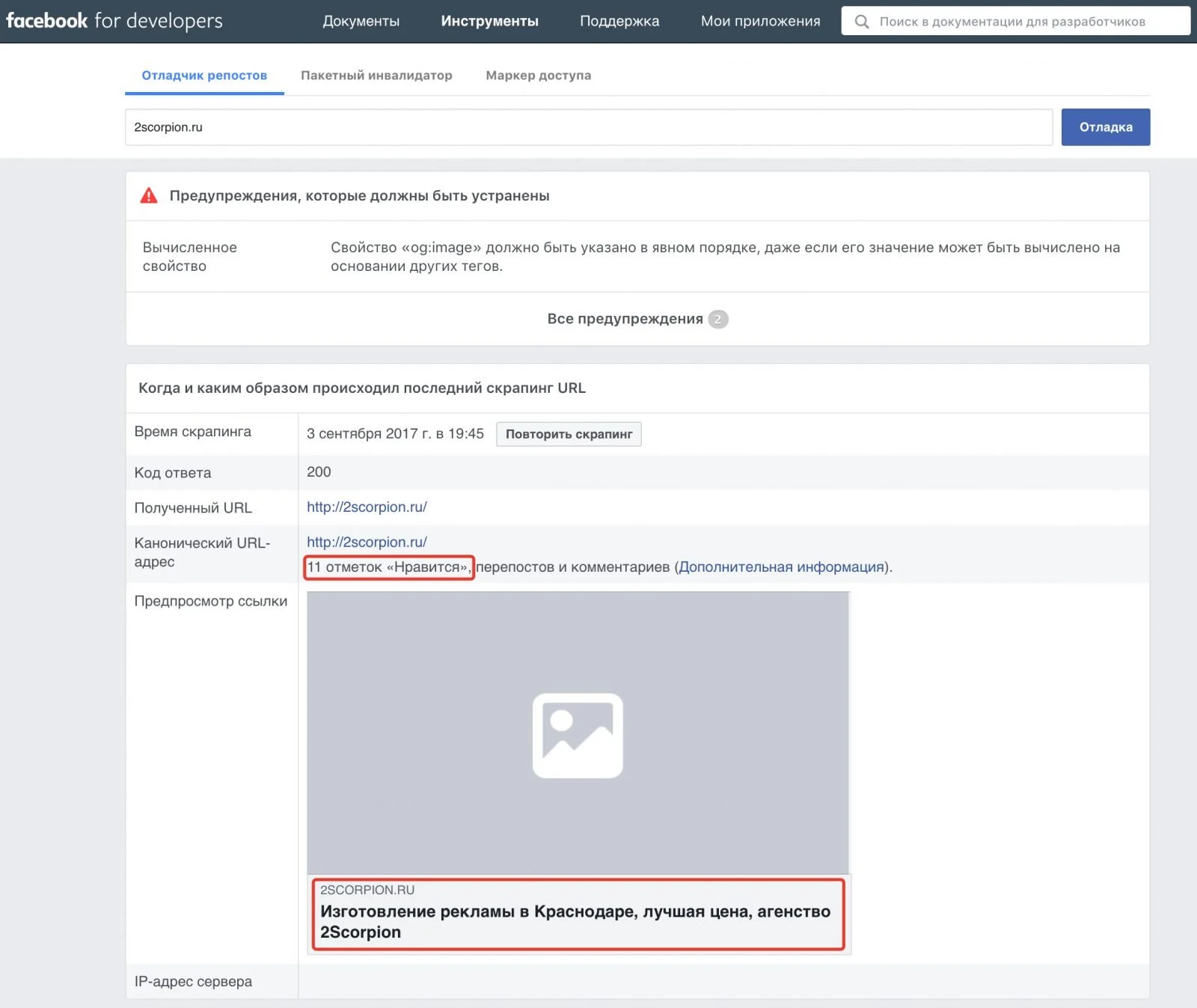
Task: Click Повторить скрапинг button
Action: [569, 434]
